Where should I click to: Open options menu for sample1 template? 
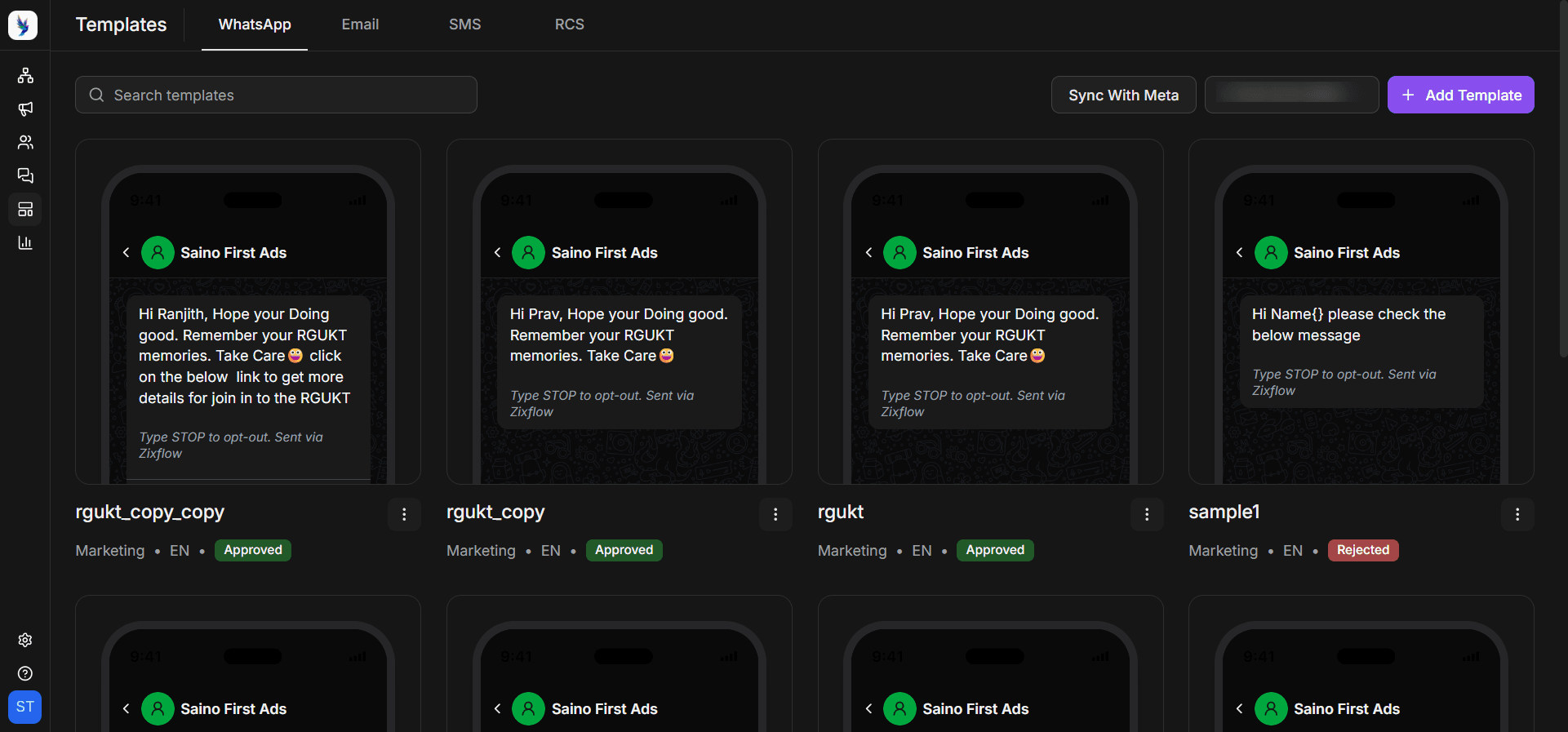[x=1517, y=514]
